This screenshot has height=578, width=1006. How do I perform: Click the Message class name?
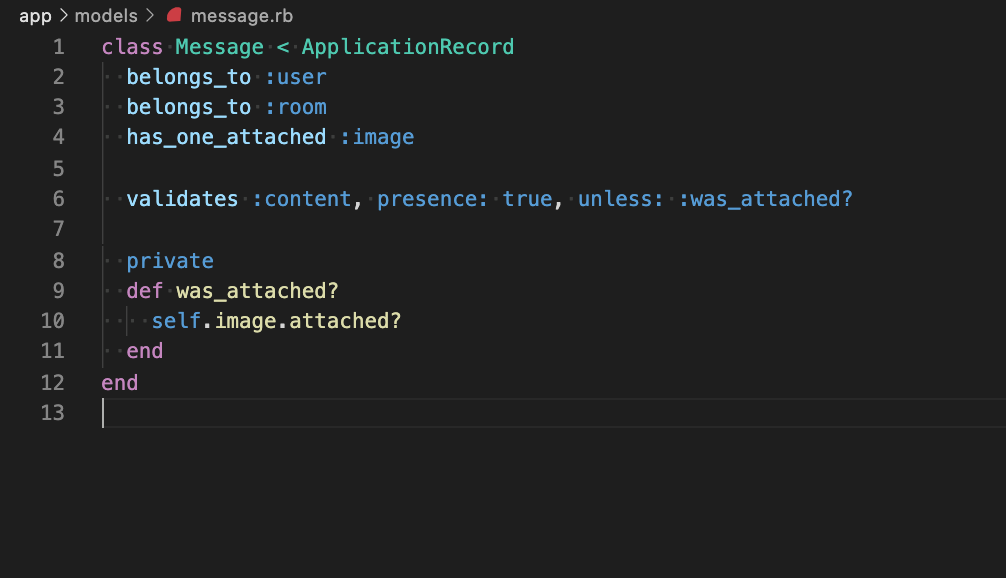pyautogui.click(x=219, y=47)
